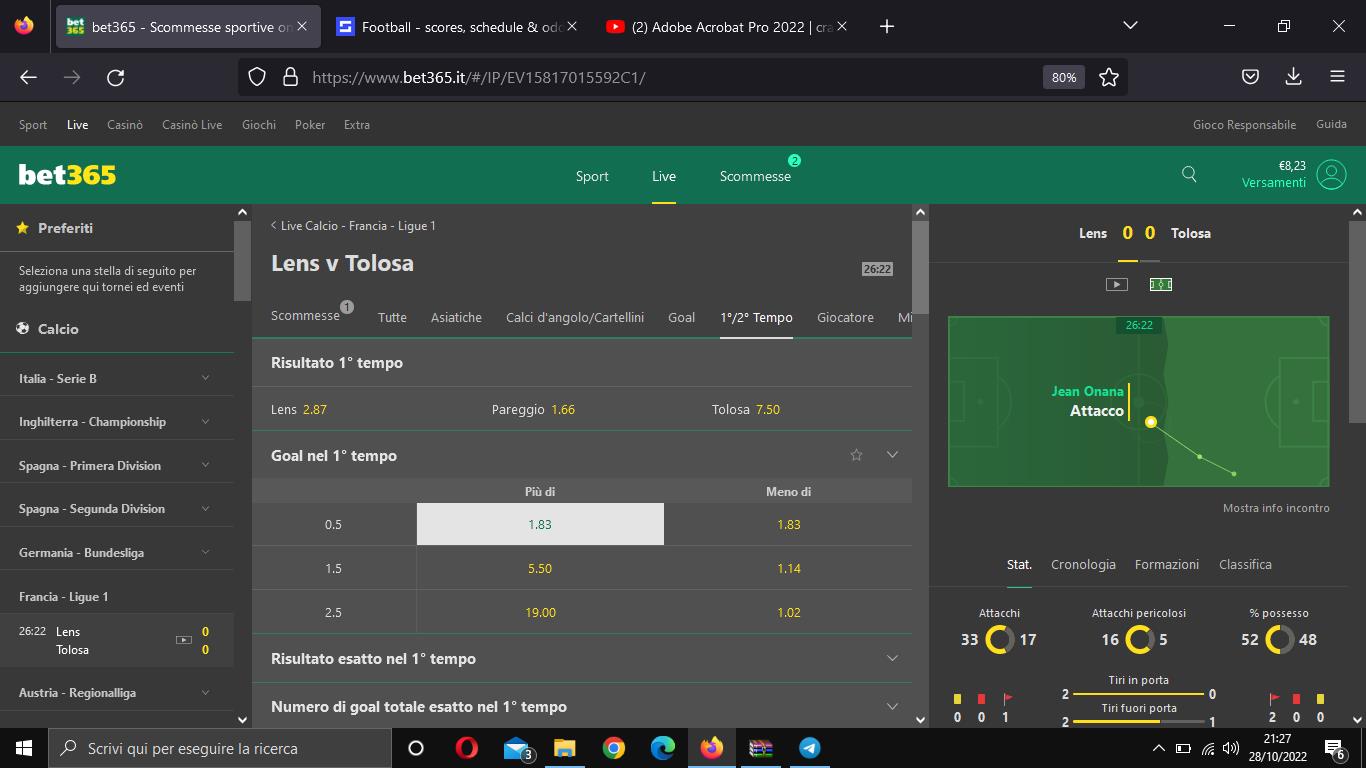
Task: Open the Telegram app in the taskbar
Action: click(x=810, y=748)
